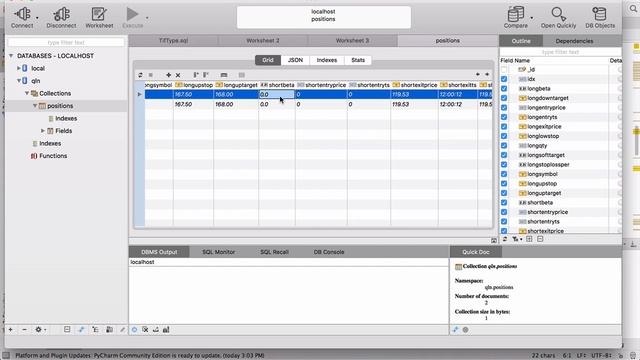Click the refresh icon under the Outline list
The image size is (640, 360).
pyautogui.click(x=505, y=239)
